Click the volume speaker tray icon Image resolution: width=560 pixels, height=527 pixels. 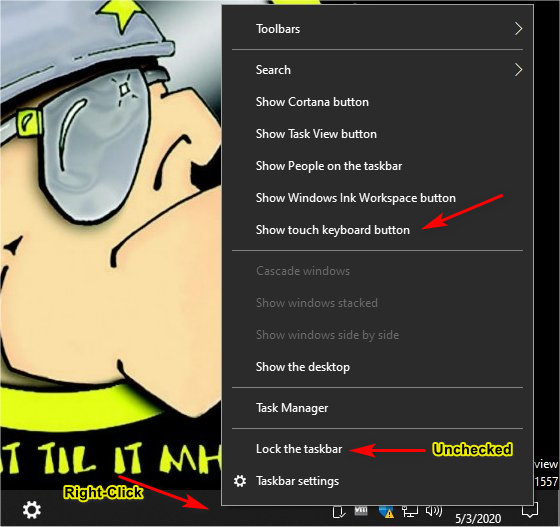[434, 511]
